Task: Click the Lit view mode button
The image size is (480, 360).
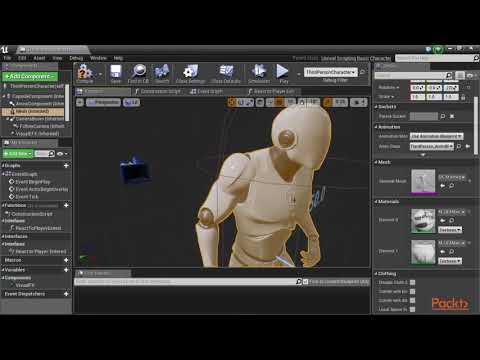Action: pos(131,102)
